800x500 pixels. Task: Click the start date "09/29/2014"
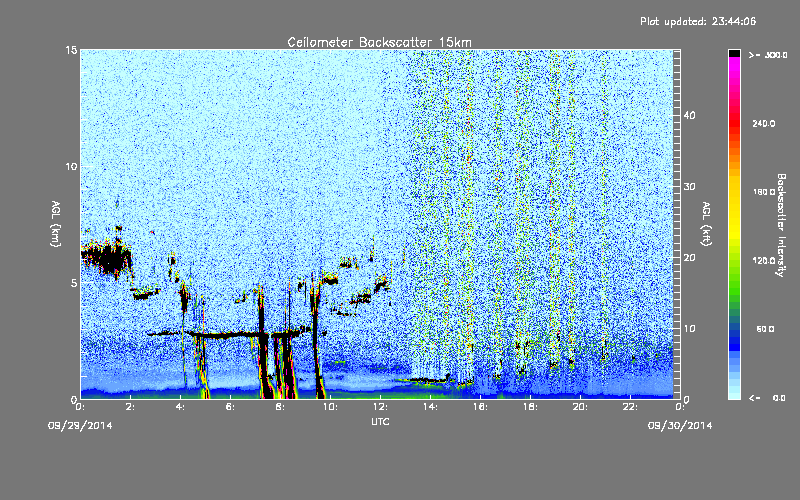click(80, 426)
